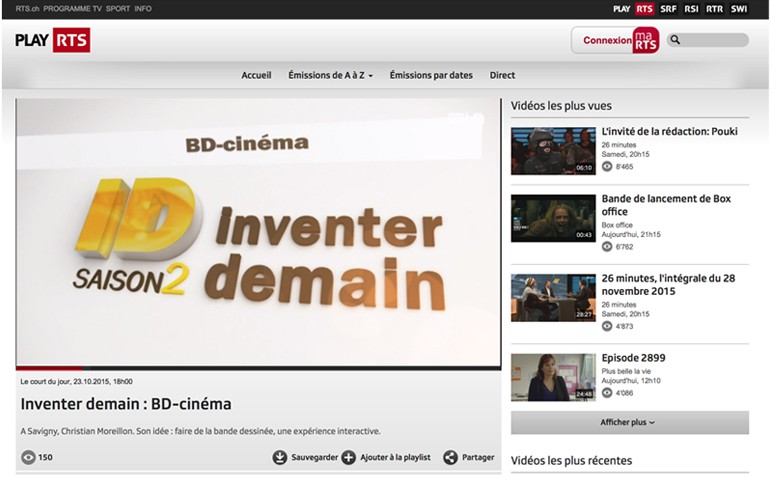This screenshot has height=486, width=781.
Task: Open the Box office trailer thumbnail
Action: tap(553, 218)
